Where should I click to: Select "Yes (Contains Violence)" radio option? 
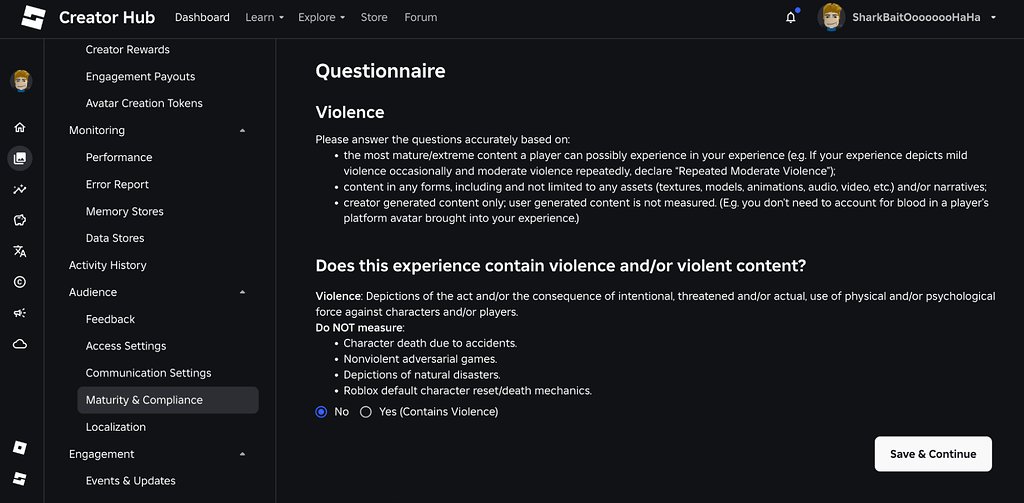[x=366, y=412]
